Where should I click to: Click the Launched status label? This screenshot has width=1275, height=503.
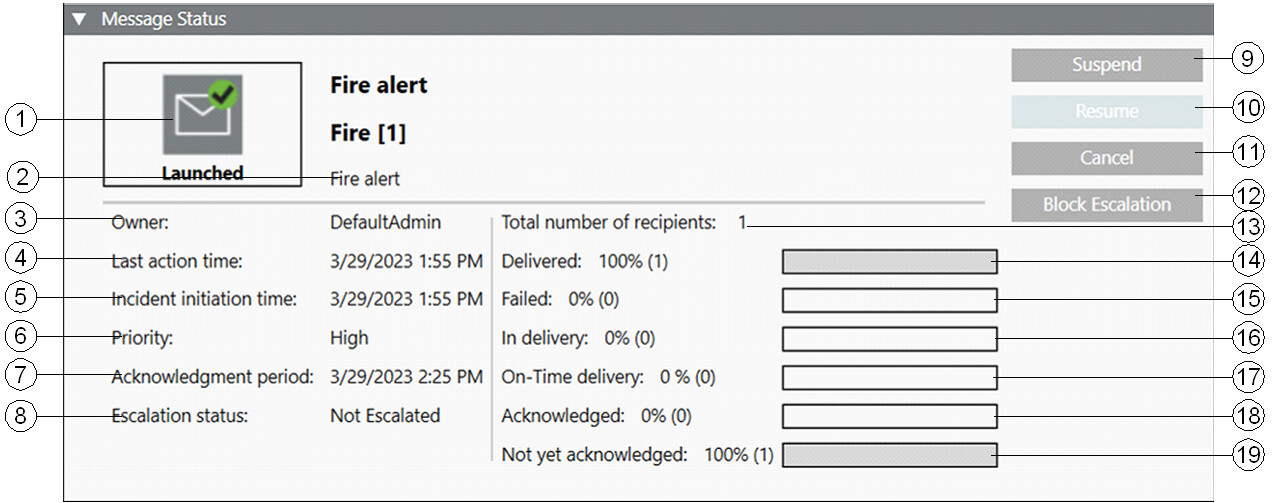tap(202, 173)
